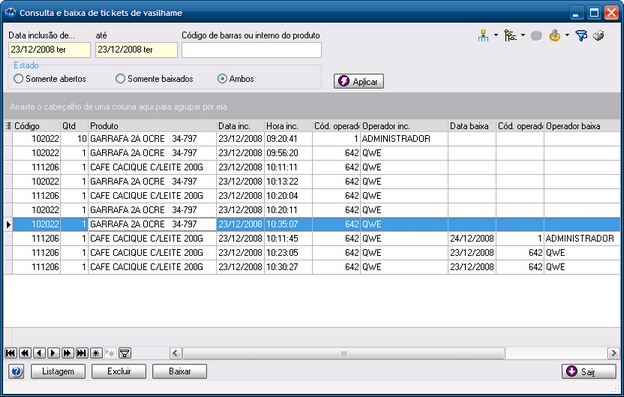Viewport: 624px width, 397px height.
Task: Sort by the Operador baixa column header
Action: coord(582,126)
